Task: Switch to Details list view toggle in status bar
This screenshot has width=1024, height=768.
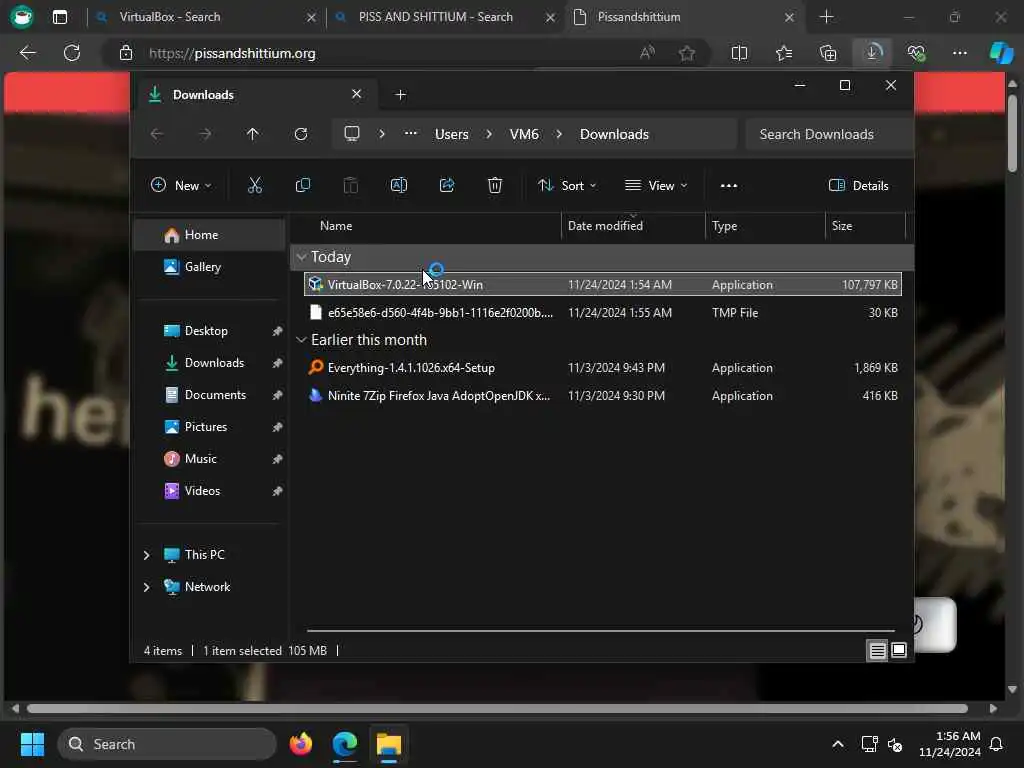Action: (877, 650)
